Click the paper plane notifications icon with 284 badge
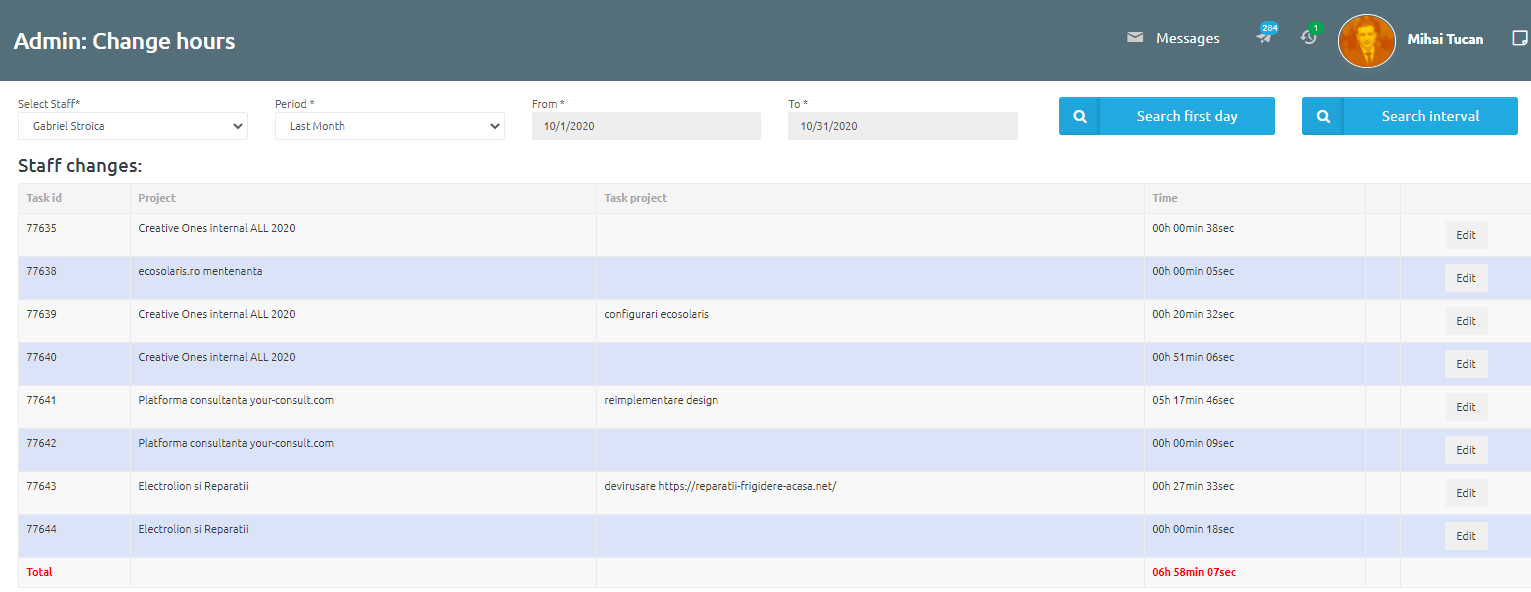 click(1265, 36)
